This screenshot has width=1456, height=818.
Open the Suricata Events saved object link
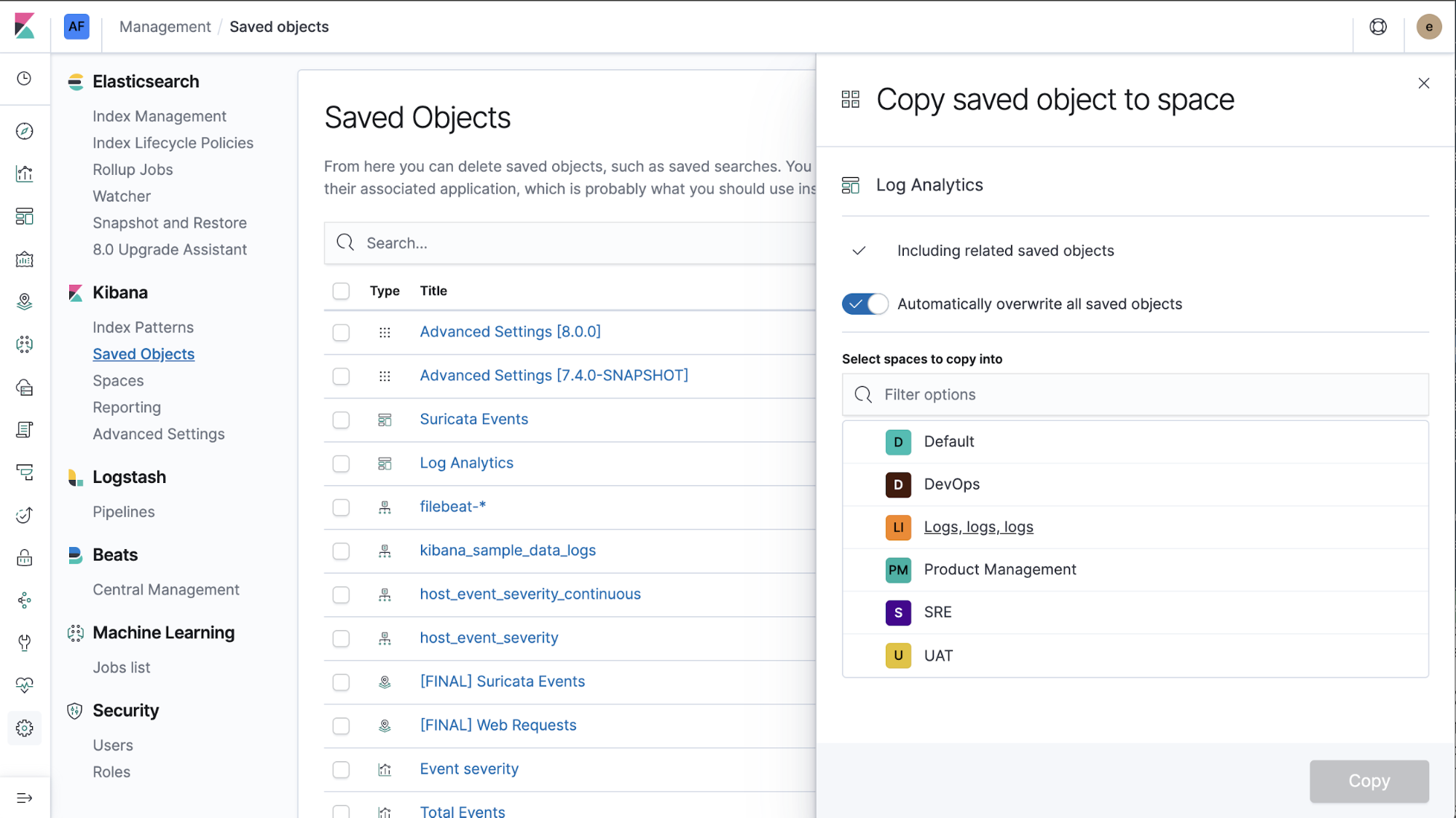pyautogui.click(x=473, y=419)
